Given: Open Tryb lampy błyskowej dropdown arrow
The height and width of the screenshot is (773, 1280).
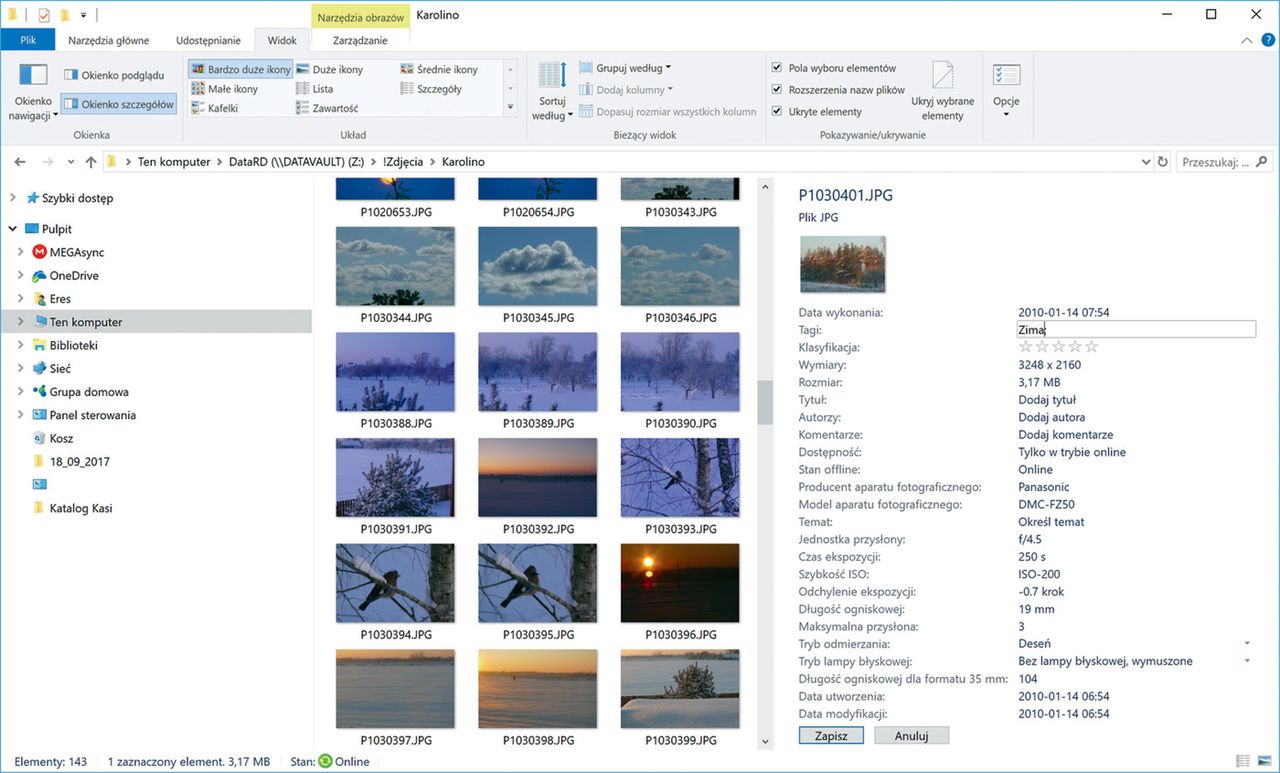Looking at the screenshot, I should click(x=1247, y=661).
